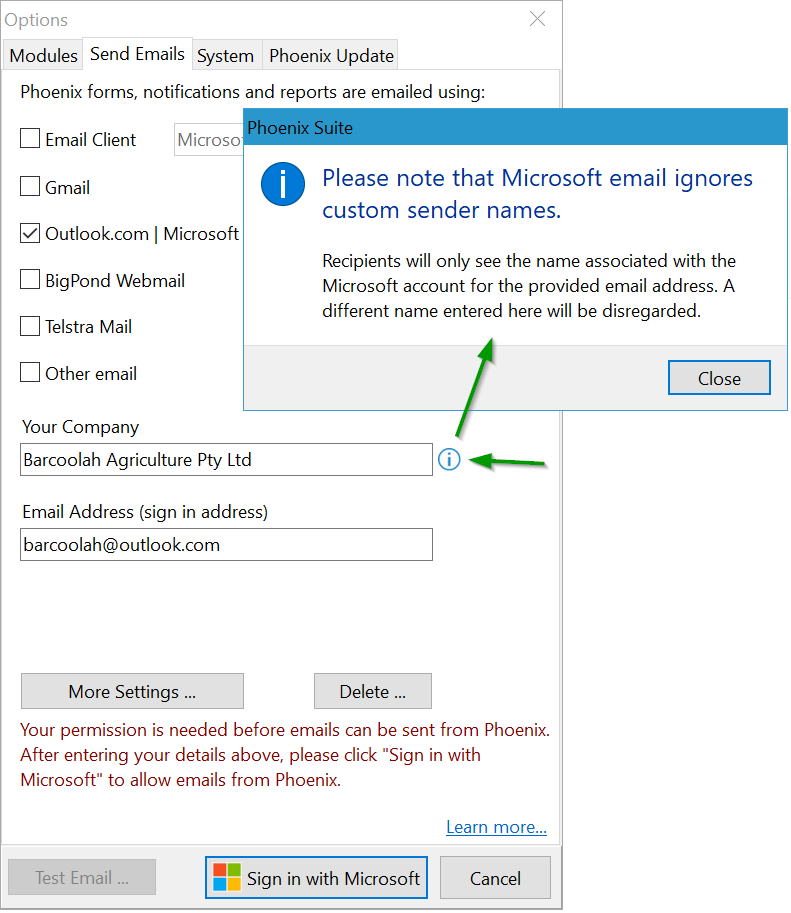Tick the Email Client checkbox
This screenshot has width=791, height=913.
tap(30, 139)
